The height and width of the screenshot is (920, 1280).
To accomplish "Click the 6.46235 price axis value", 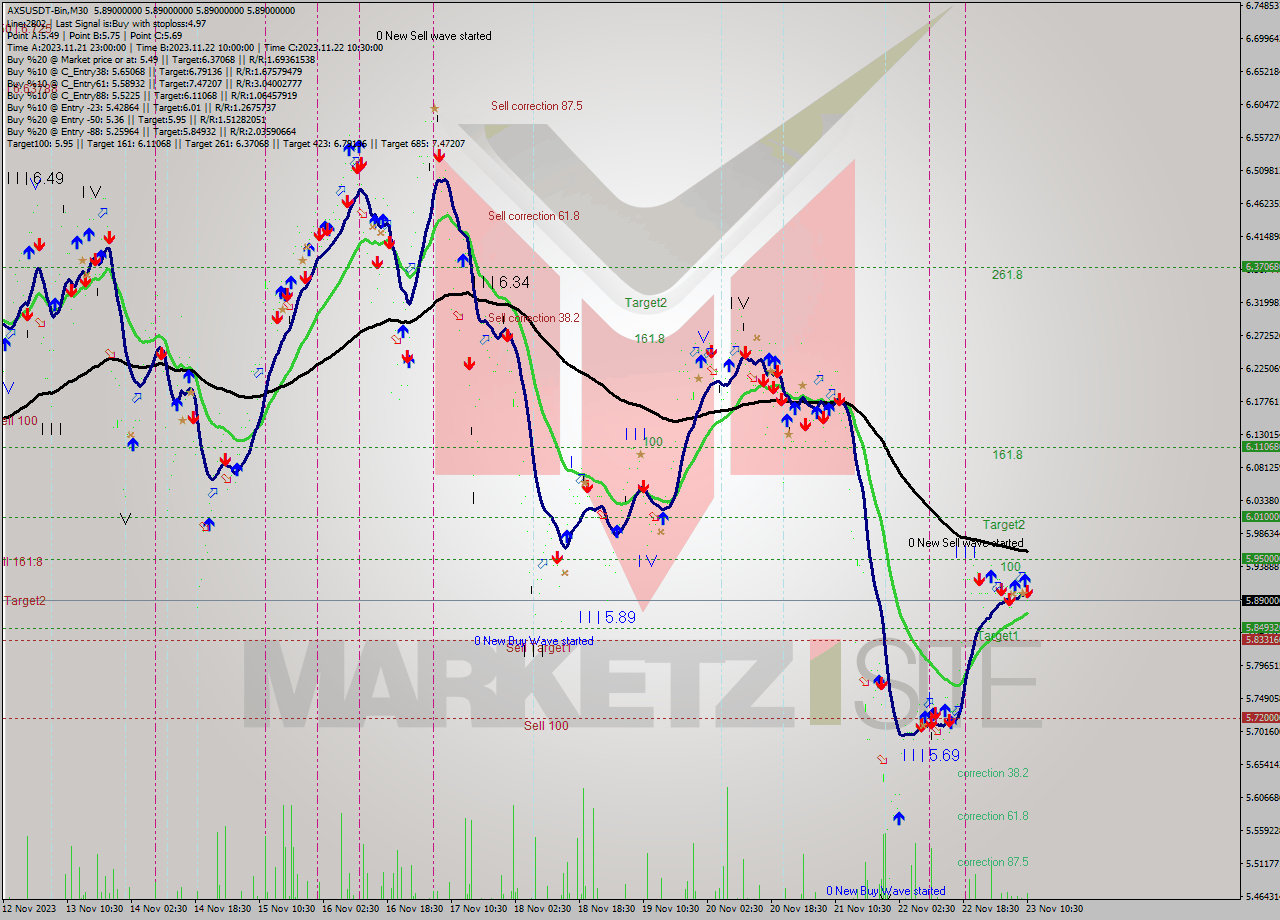I will 1262,203.
